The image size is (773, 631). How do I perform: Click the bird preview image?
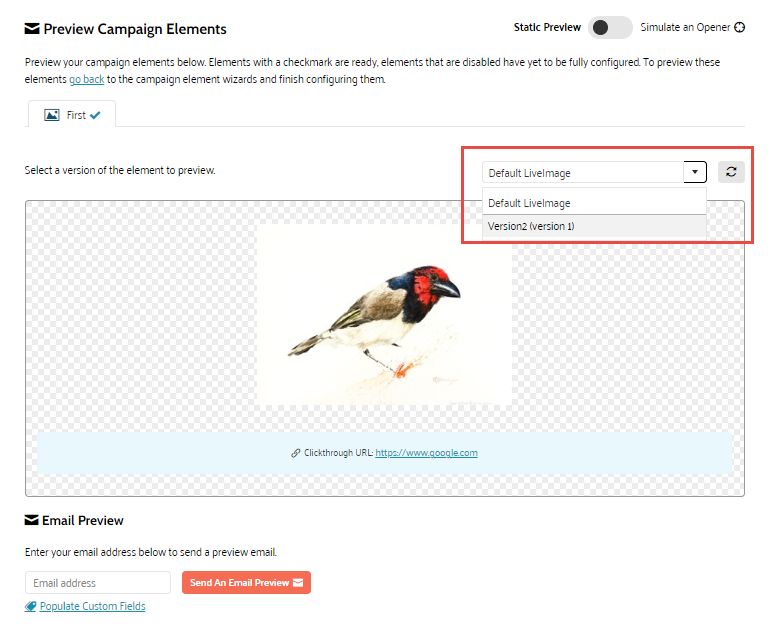point(385,313)
